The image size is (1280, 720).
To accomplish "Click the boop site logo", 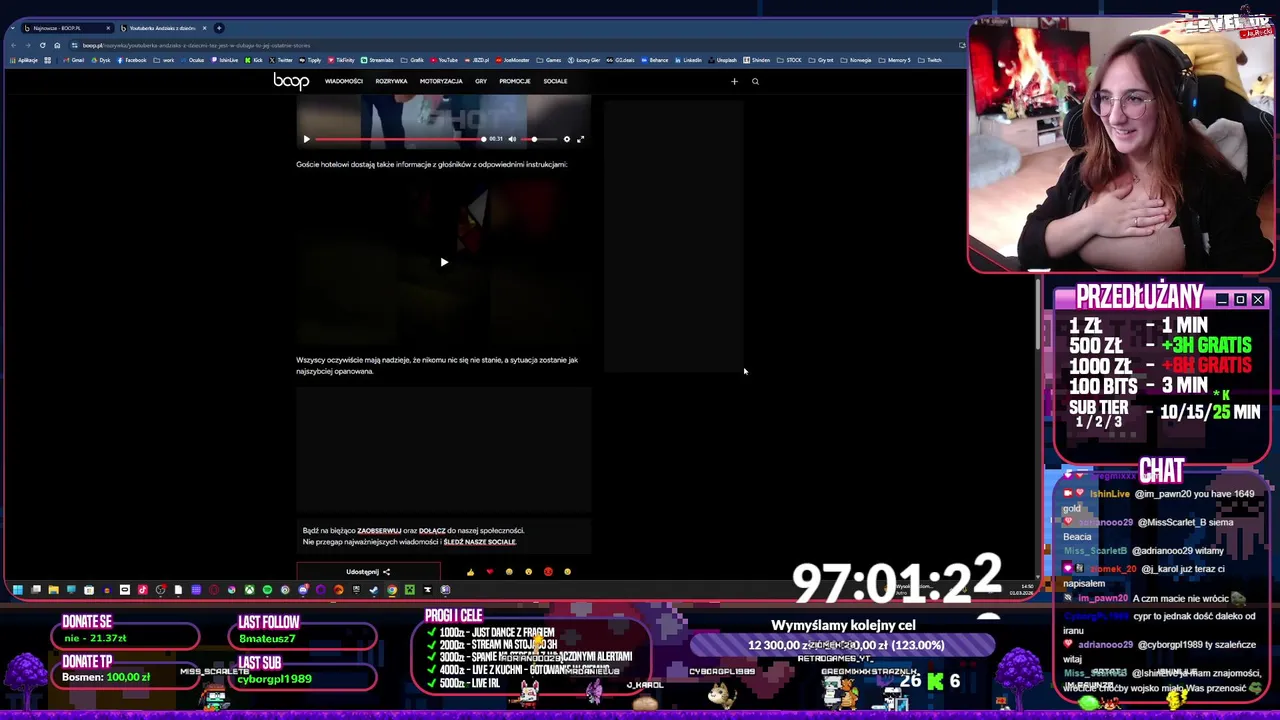I will [x=291, y=81].
